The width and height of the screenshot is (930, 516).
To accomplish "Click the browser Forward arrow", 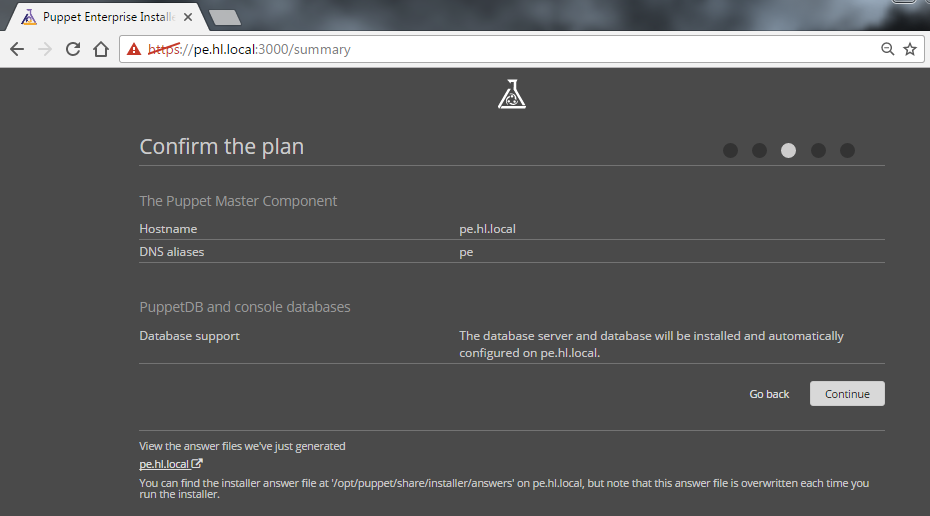I will point(45,49).
